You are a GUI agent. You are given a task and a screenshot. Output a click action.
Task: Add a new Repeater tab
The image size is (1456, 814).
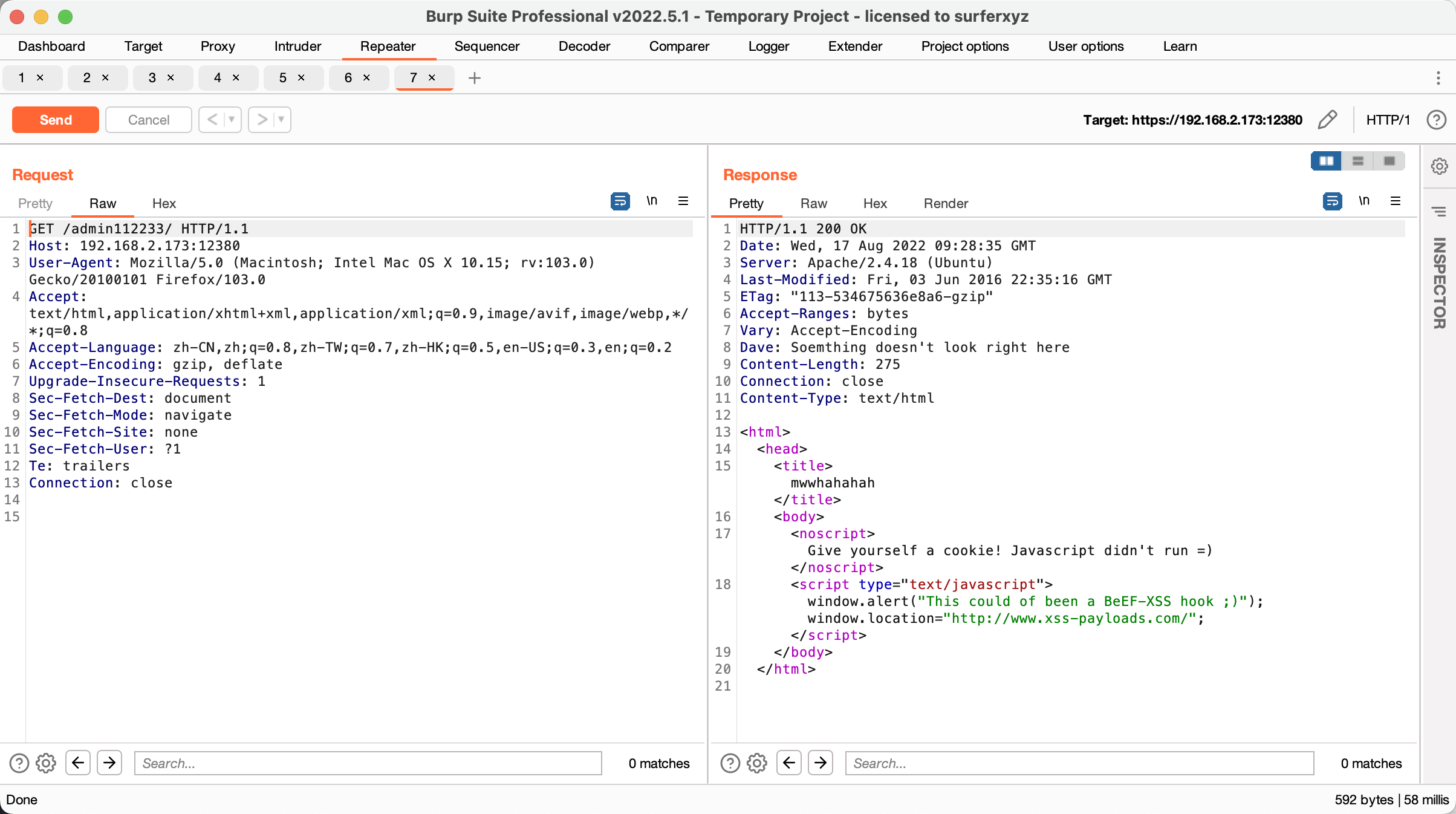[x=475, y=78]
